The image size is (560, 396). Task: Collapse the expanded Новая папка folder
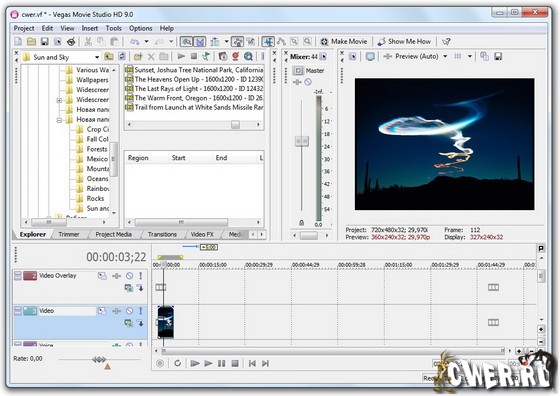pyautogui.click(x=59, y=120)
